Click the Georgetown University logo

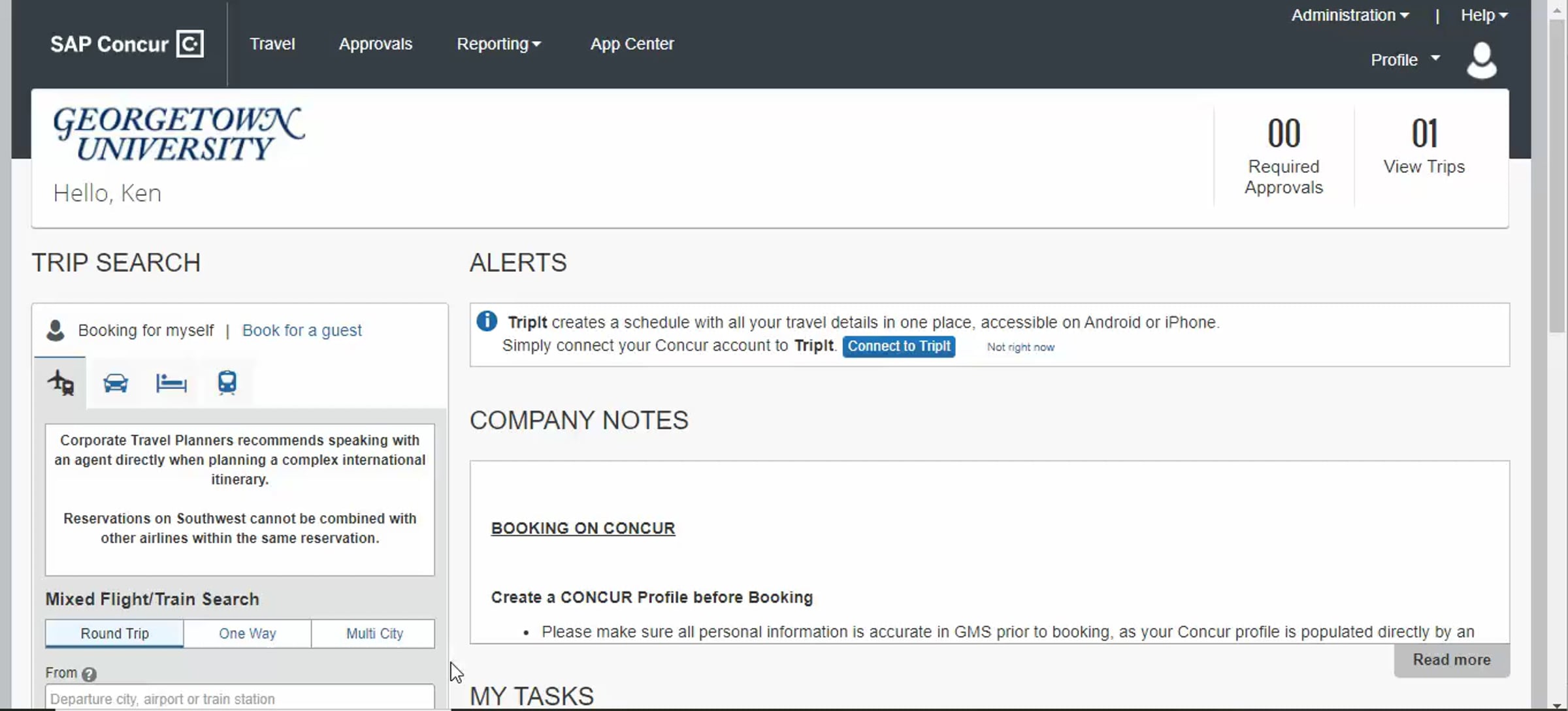(x=179, y=134)
